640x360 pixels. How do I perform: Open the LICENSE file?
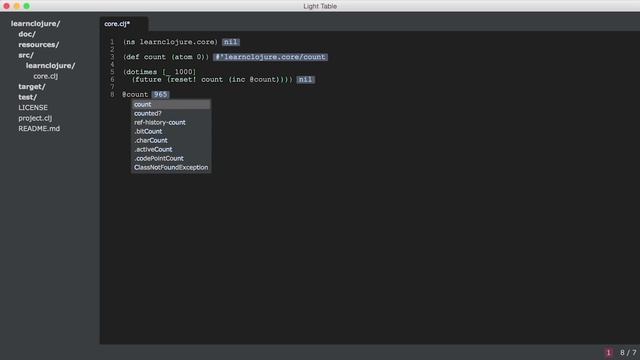pos(33,108)
